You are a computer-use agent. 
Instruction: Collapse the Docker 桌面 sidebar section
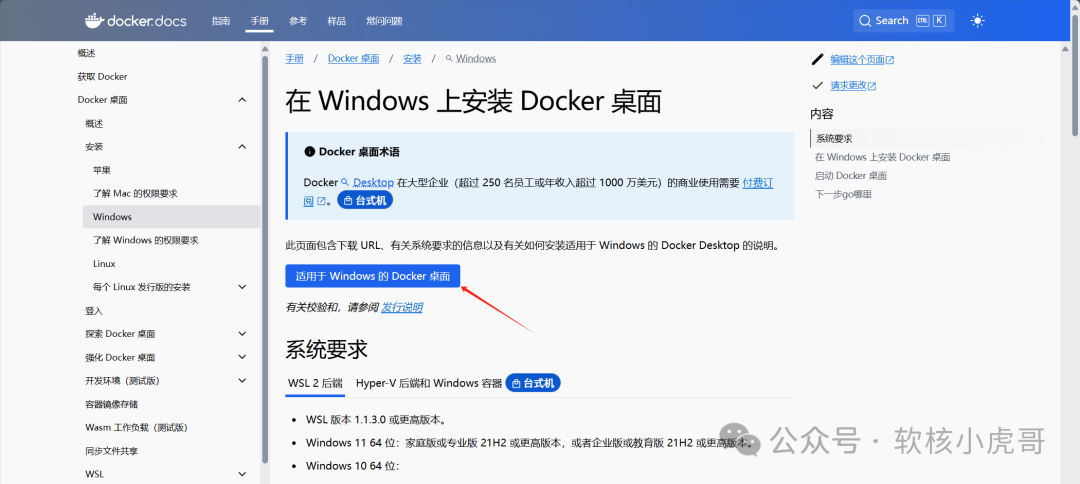(x=242, y=100)
